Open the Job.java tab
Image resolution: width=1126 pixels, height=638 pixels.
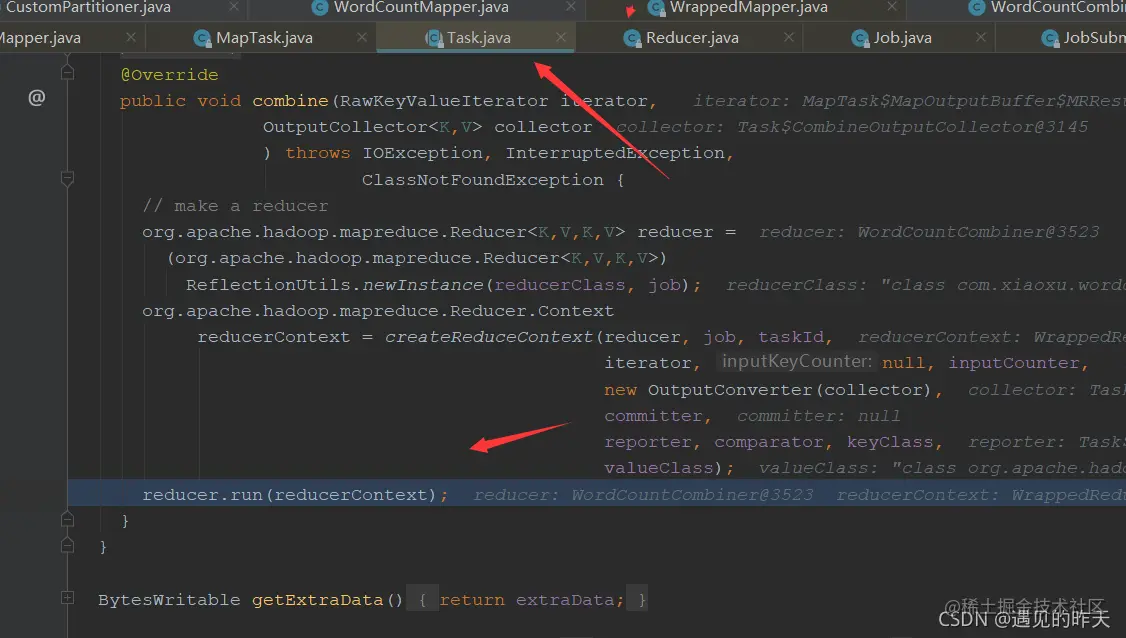click(x=902, y=38)
